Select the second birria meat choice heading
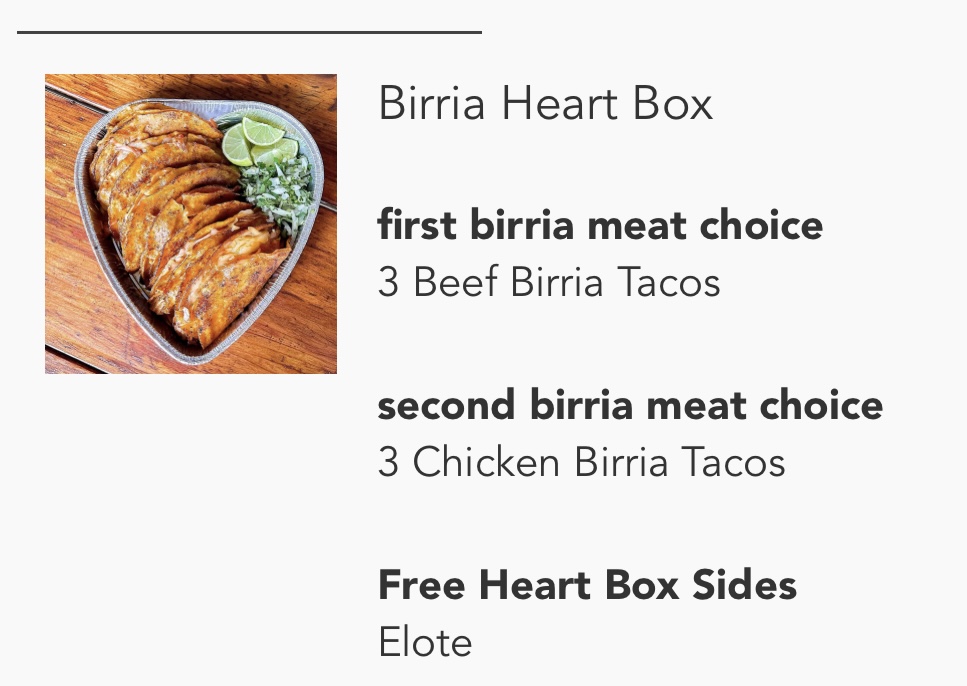Screen dimensions: 967x686 [630, 405]
